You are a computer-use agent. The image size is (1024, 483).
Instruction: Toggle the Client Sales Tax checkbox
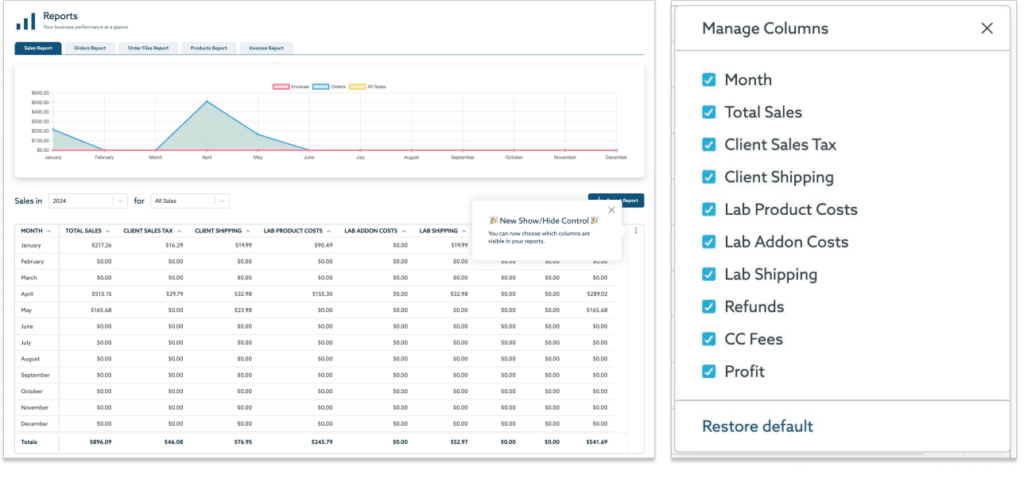(709, 144)
